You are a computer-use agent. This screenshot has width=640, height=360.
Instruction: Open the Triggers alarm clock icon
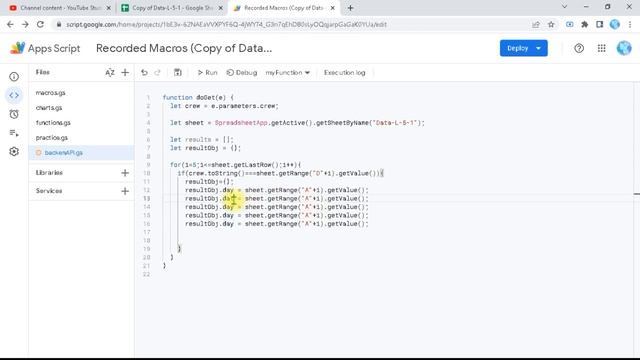(x=14, y=114)
